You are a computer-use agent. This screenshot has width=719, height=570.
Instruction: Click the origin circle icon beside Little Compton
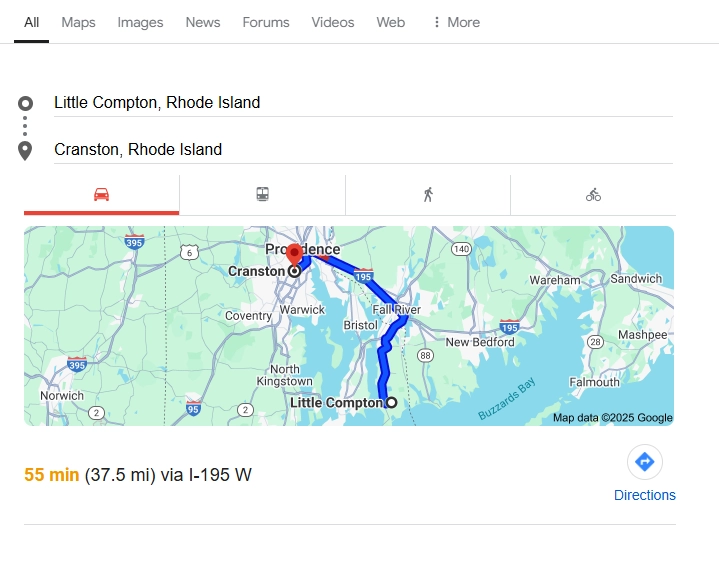(26, 103)
